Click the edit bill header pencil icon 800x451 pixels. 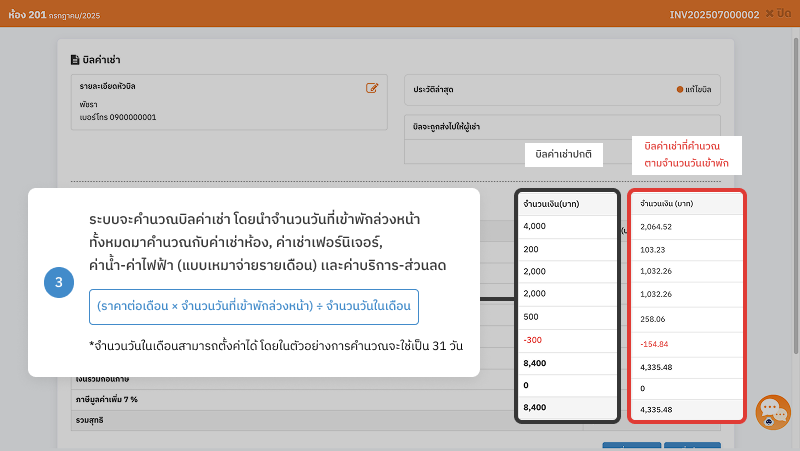click(x=372, y=88)
